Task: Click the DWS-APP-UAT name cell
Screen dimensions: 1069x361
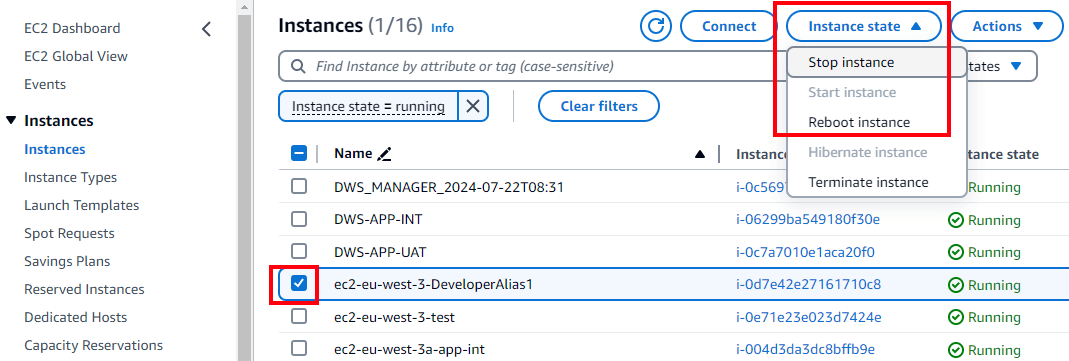Action: pyautogui.click(x=380, y=252)
